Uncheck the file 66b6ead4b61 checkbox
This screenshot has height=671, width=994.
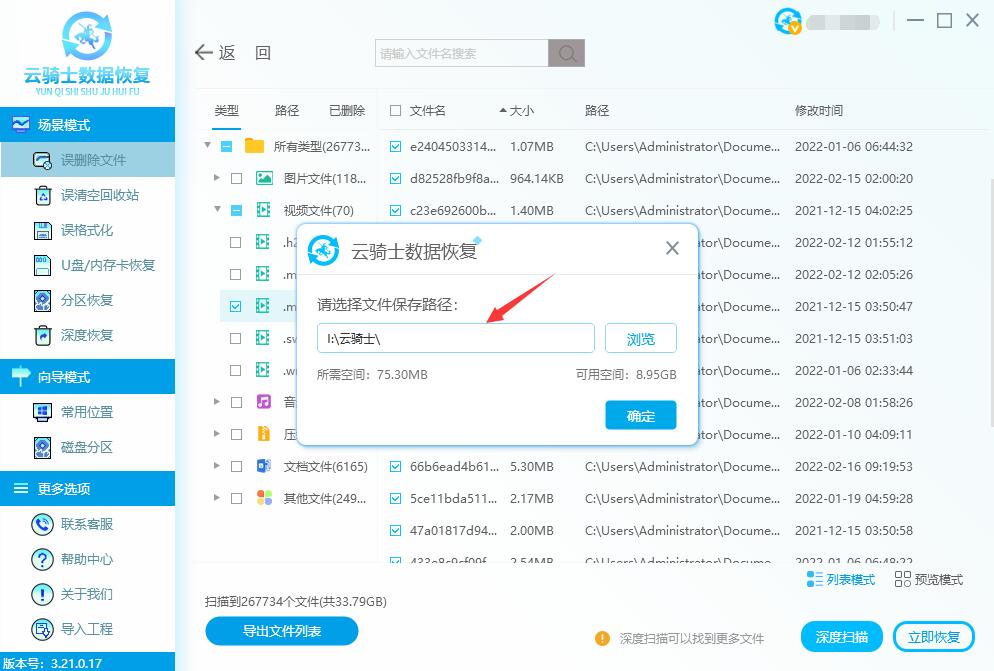point(396,467)
